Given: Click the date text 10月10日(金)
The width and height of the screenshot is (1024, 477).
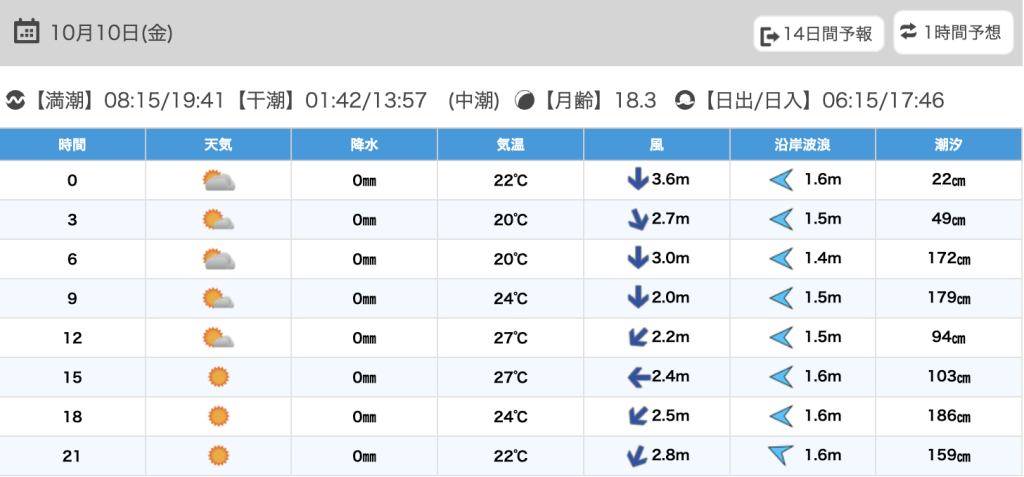Looking at the screenshot, I should tap(112, 33).
